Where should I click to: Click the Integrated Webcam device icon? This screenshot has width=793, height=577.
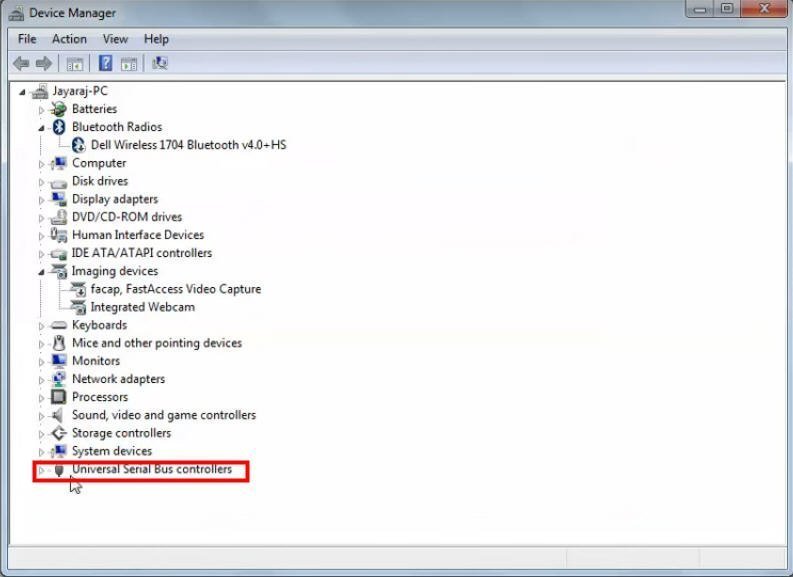pos(78,307)
